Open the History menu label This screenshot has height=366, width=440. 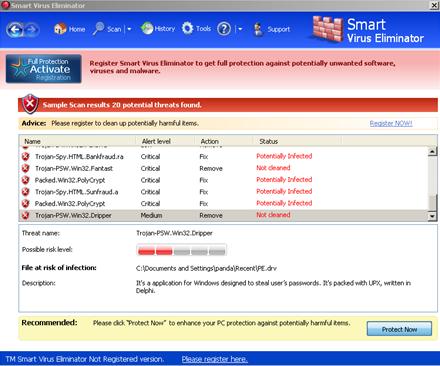click(165, 29)
